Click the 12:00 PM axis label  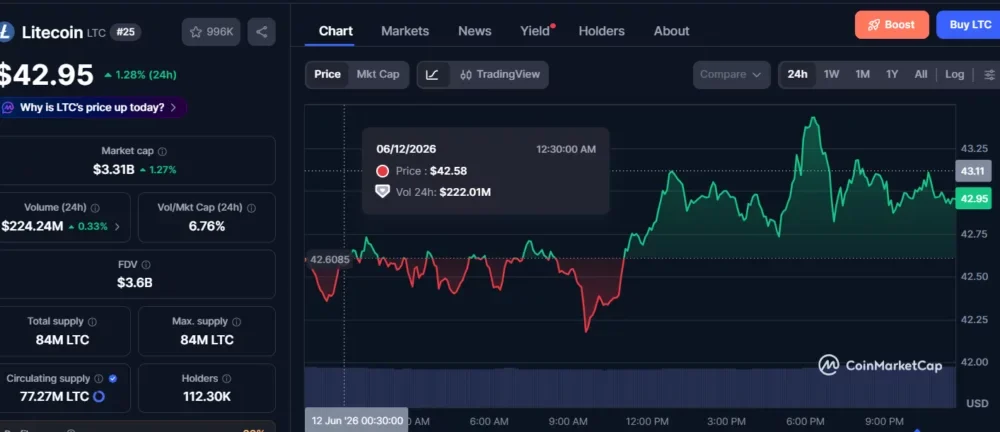(x=647, y=421)
